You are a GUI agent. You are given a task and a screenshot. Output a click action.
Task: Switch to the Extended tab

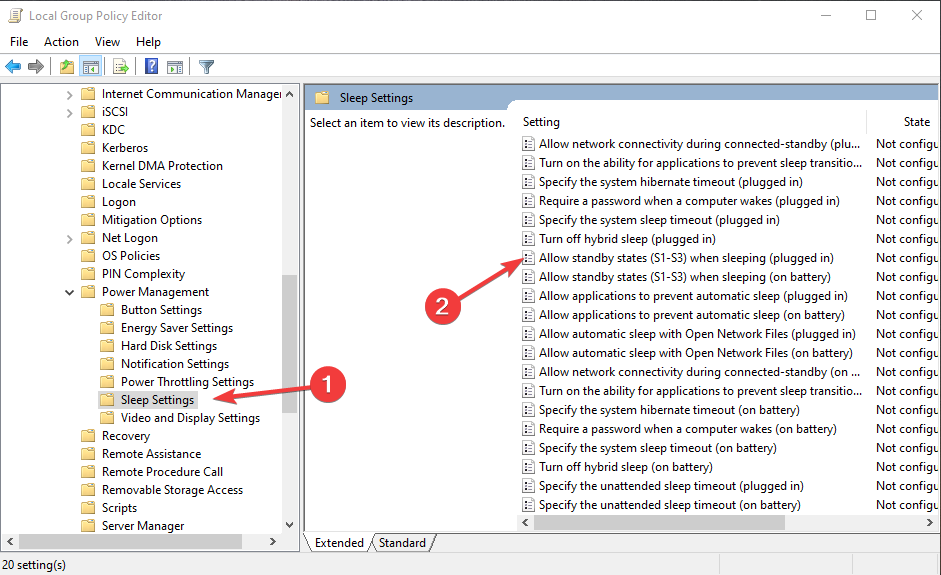[339, 543]
